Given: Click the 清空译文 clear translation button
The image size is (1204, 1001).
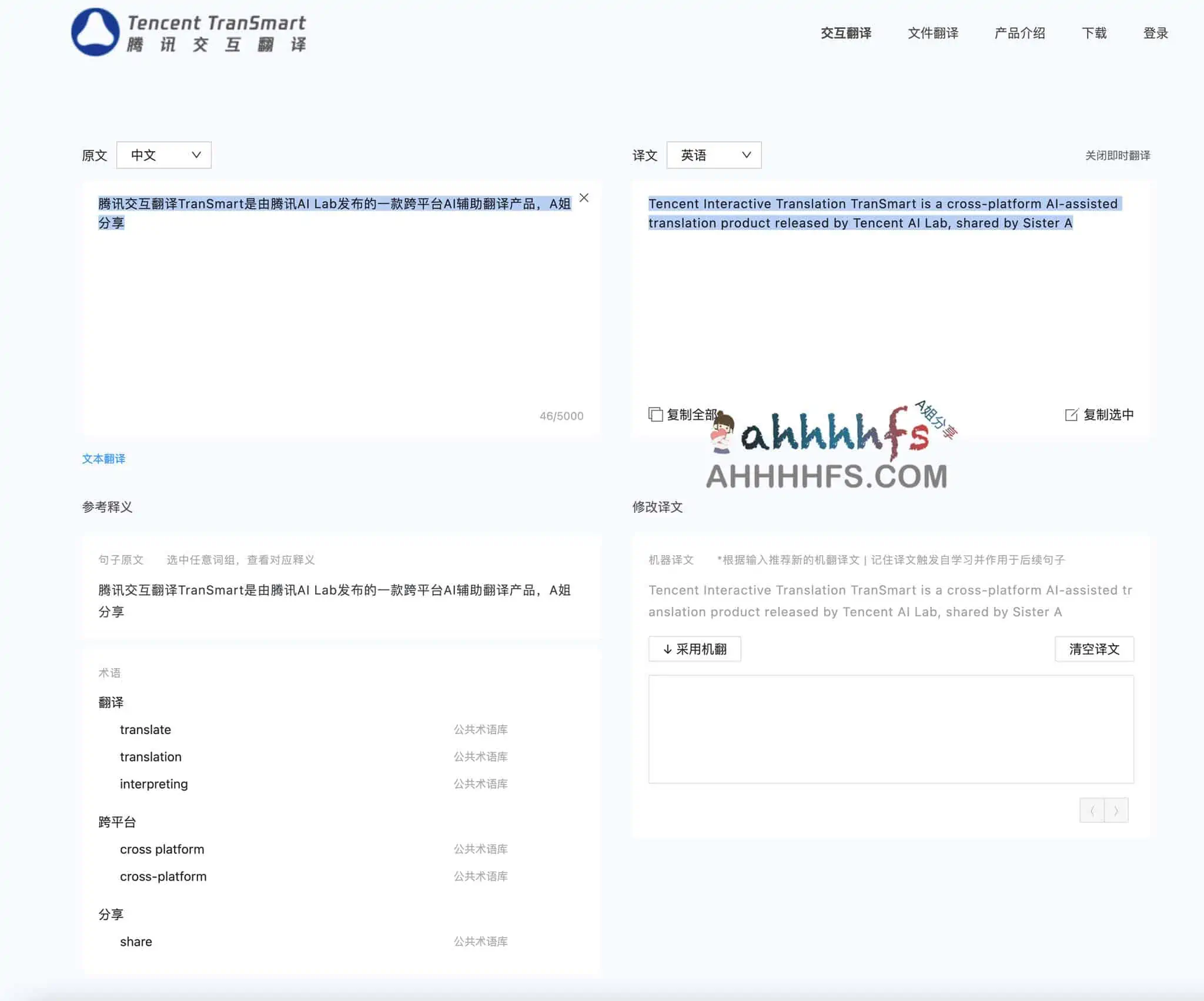Looking at the screenshot, I should (x=1093, y=649).
